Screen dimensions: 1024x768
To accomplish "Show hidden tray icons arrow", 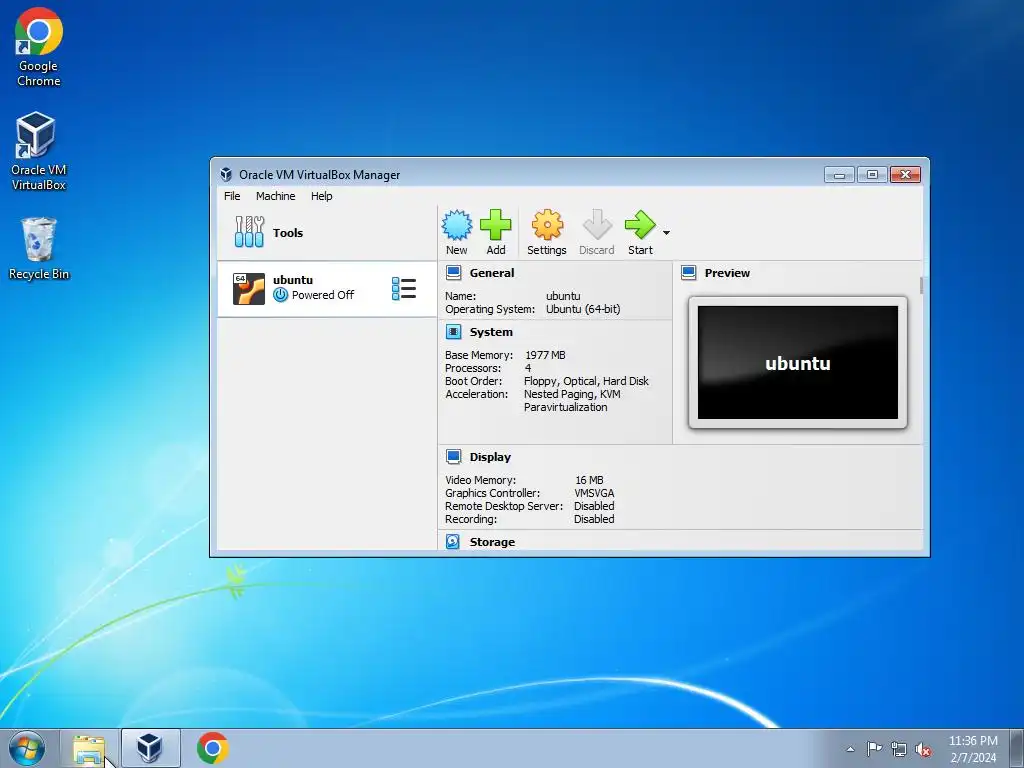I will (850, 749).
